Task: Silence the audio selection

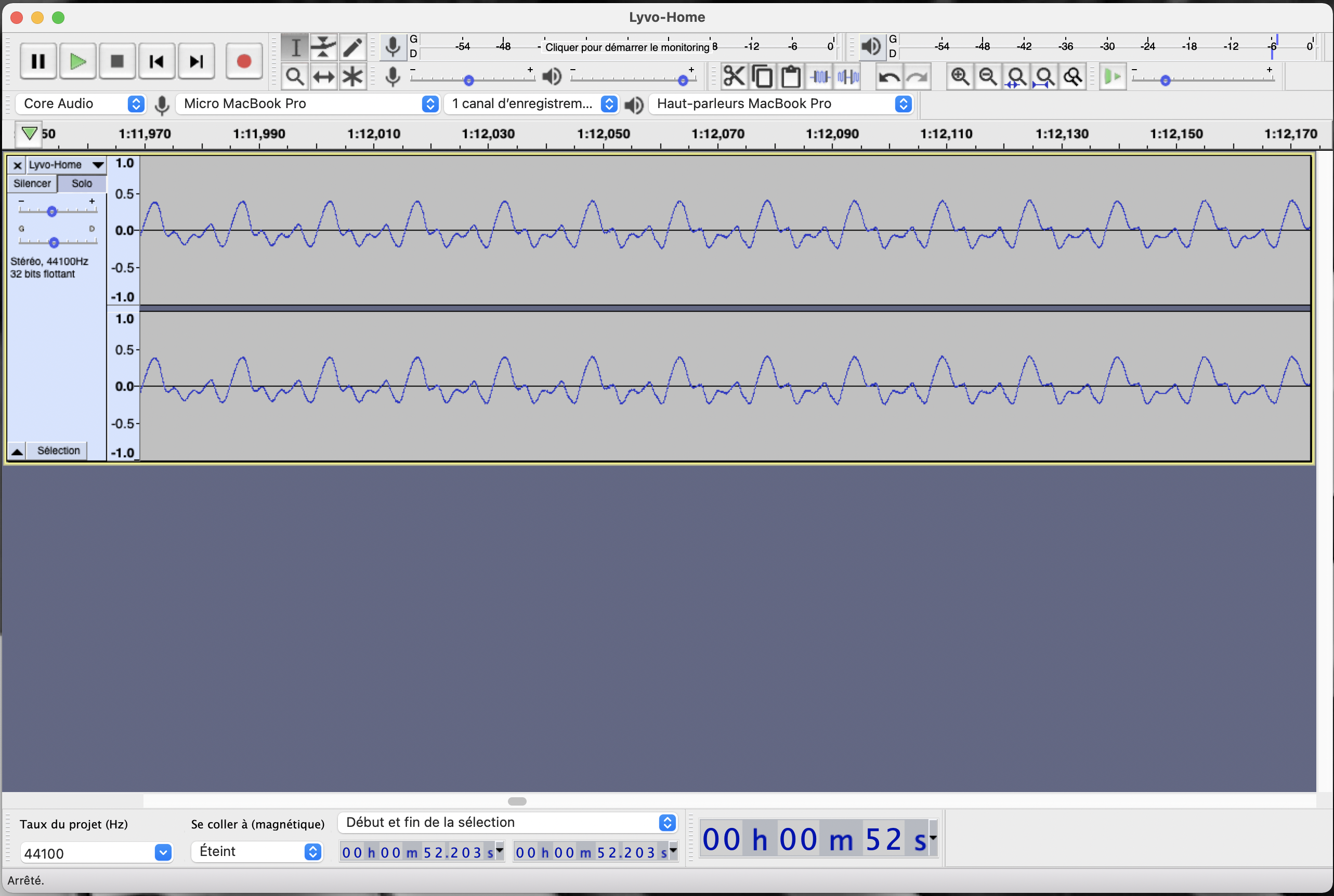Action: (x=848, y=76)
